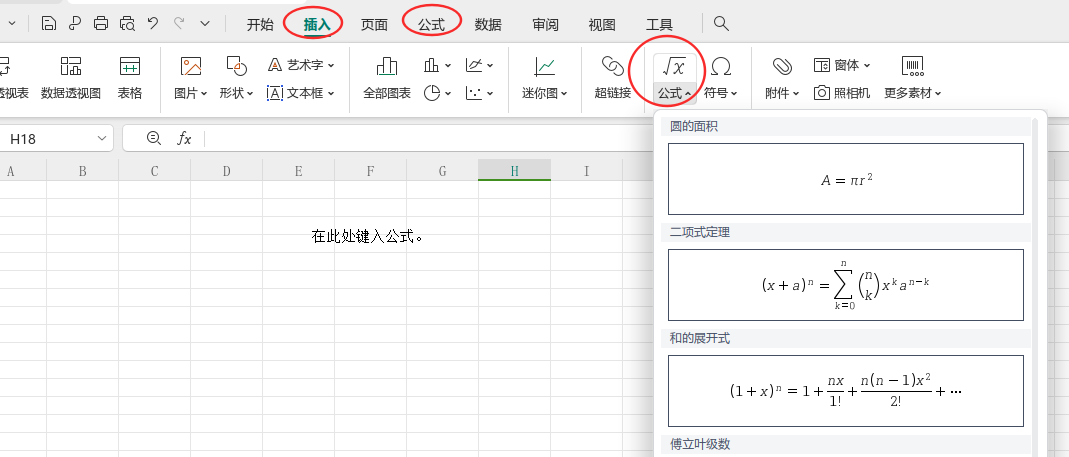
Task: Open the 艺术字 WordArt dropdown
Action: pyautogui.click(x=301, y=65)
